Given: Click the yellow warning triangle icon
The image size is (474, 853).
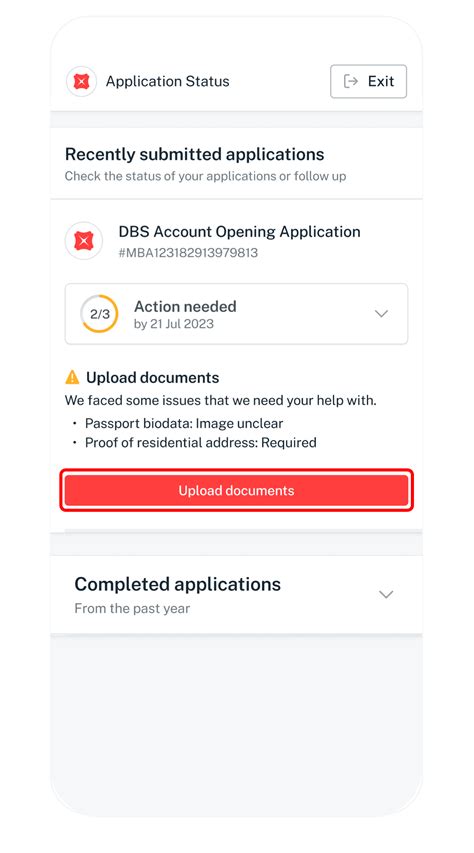Looking at the screenshot, I should 72,377.
